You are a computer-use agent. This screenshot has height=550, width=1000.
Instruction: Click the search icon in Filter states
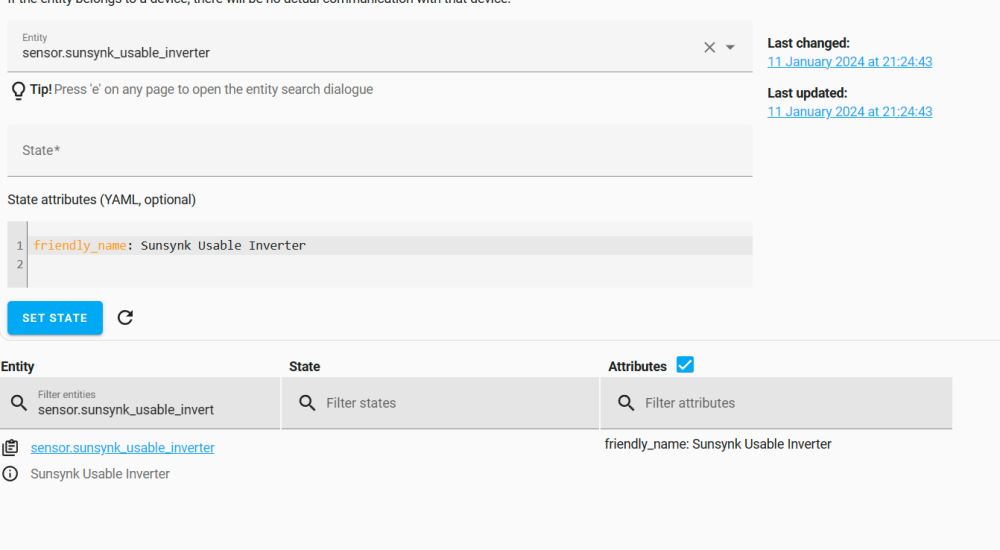(x=307, y=403)
